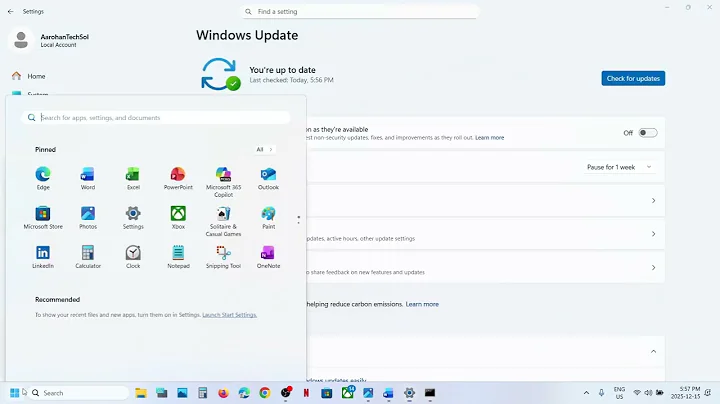Launch Microsoft Store from Start menu
This screenshot has height=404, width=720.
pos(43,218)
